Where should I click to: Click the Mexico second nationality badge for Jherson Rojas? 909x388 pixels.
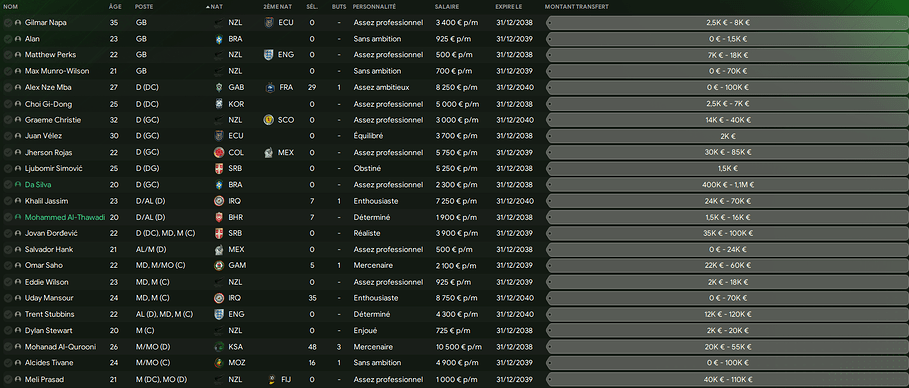(268, 153)
